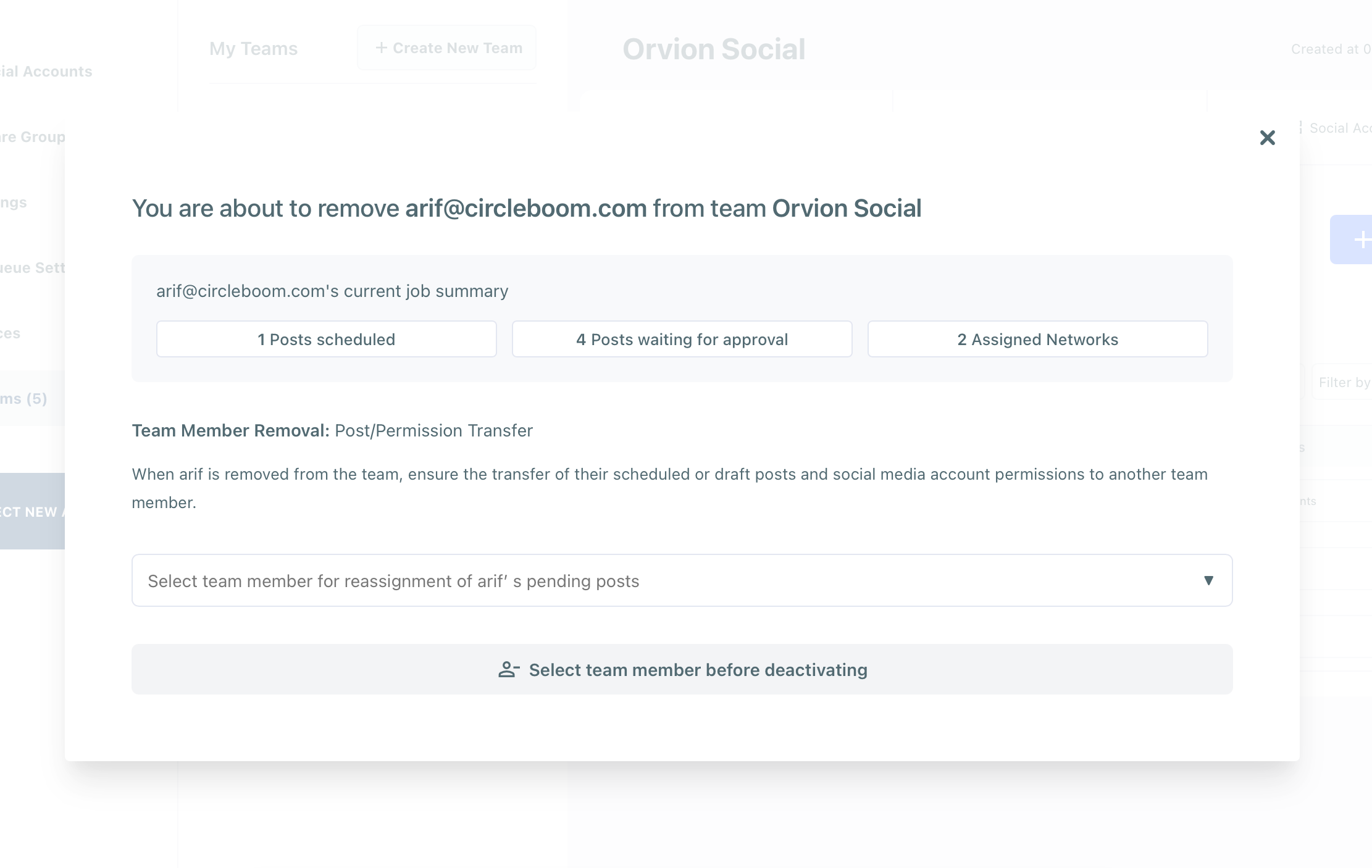1372x868 pixels.
Task: Open Queue Settings in the sidebar
Action: coord(32,268)
